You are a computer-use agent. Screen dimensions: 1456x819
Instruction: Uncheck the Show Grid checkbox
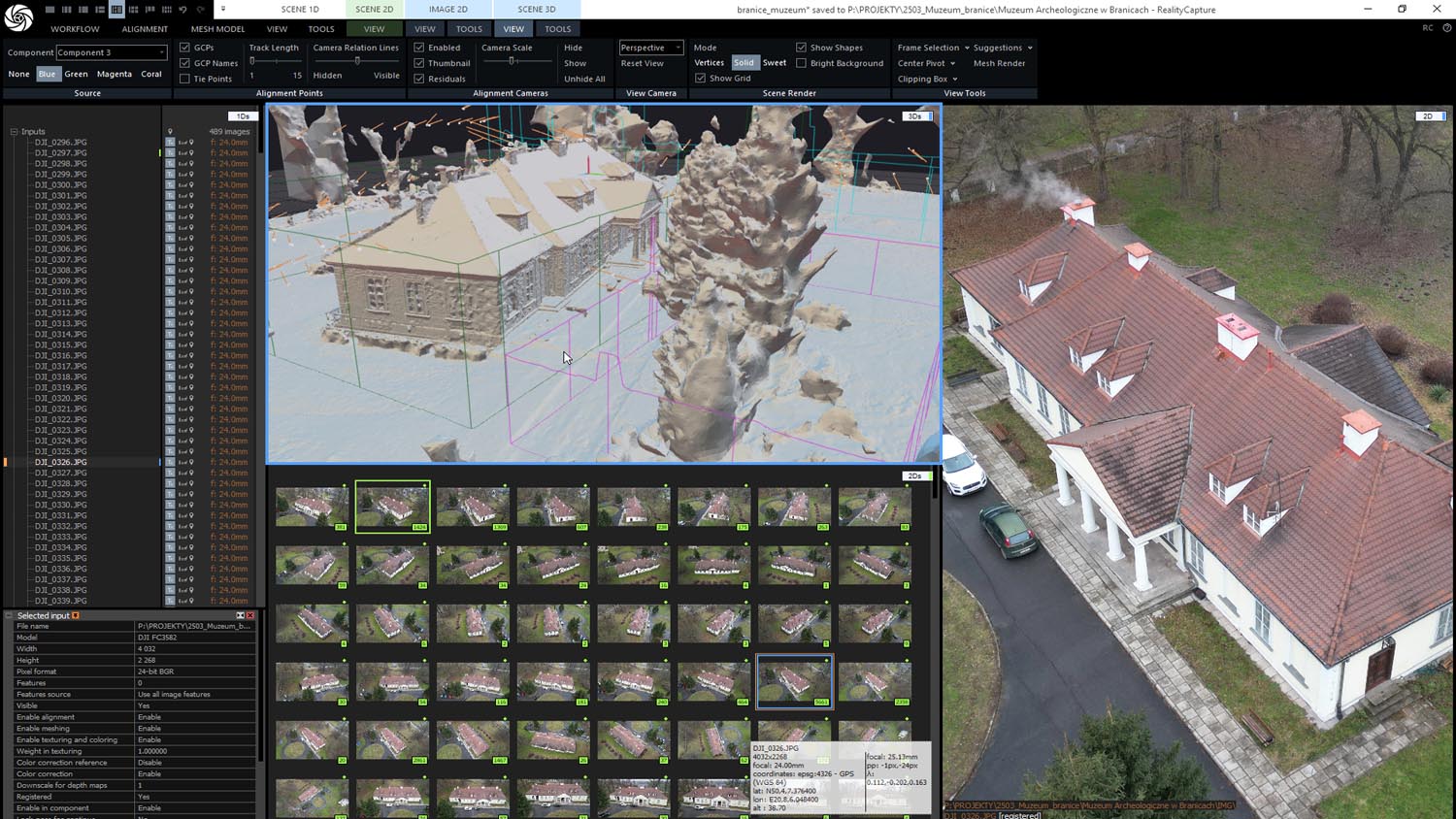pos(700,79)
